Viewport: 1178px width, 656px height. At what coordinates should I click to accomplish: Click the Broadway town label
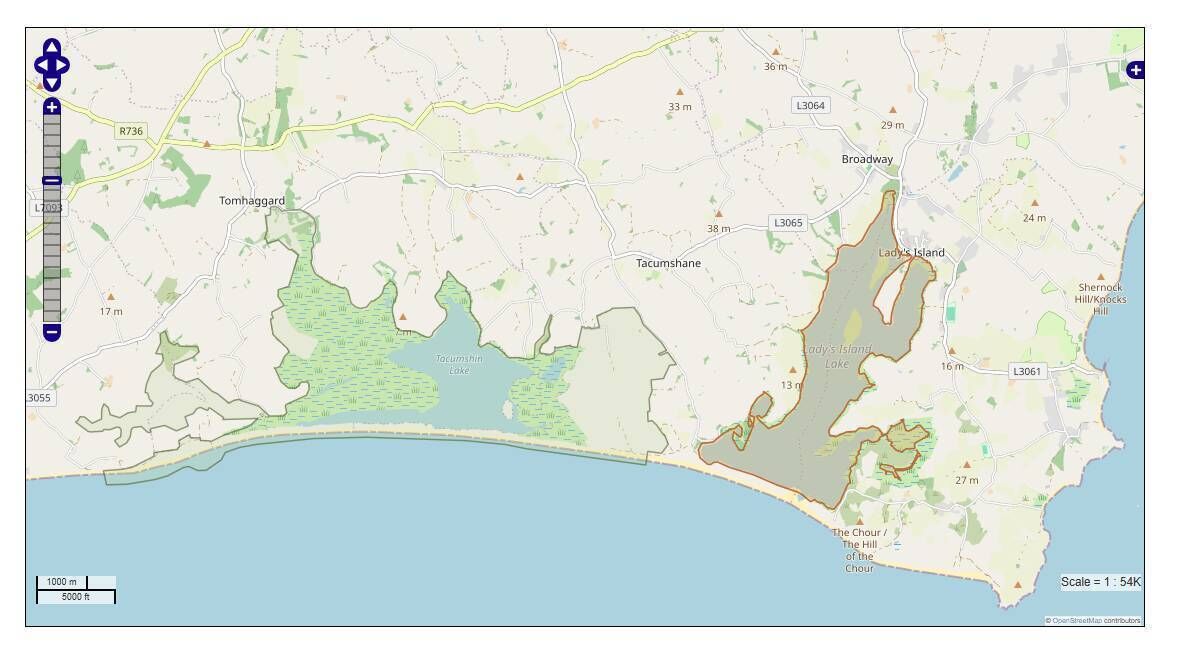tap(867, 159)
